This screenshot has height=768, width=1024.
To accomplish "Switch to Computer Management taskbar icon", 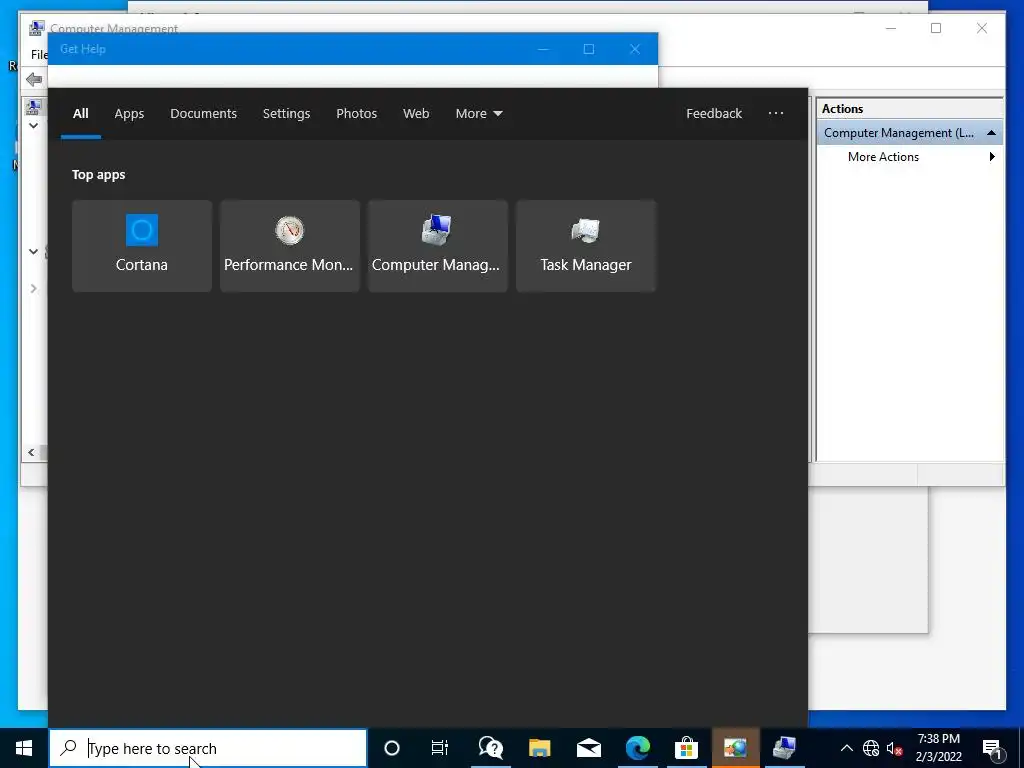I will pos(784,748).
